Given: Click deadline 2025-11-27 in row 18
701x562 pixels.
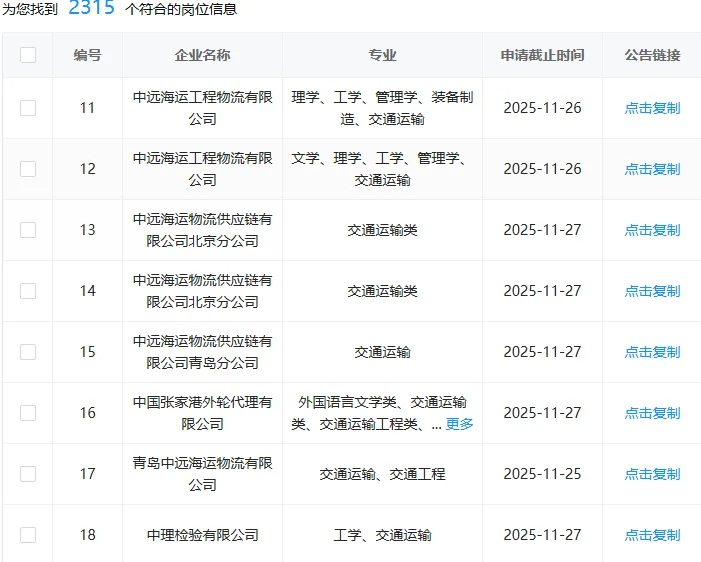Looking at the screenshot, I should (542, 535).
